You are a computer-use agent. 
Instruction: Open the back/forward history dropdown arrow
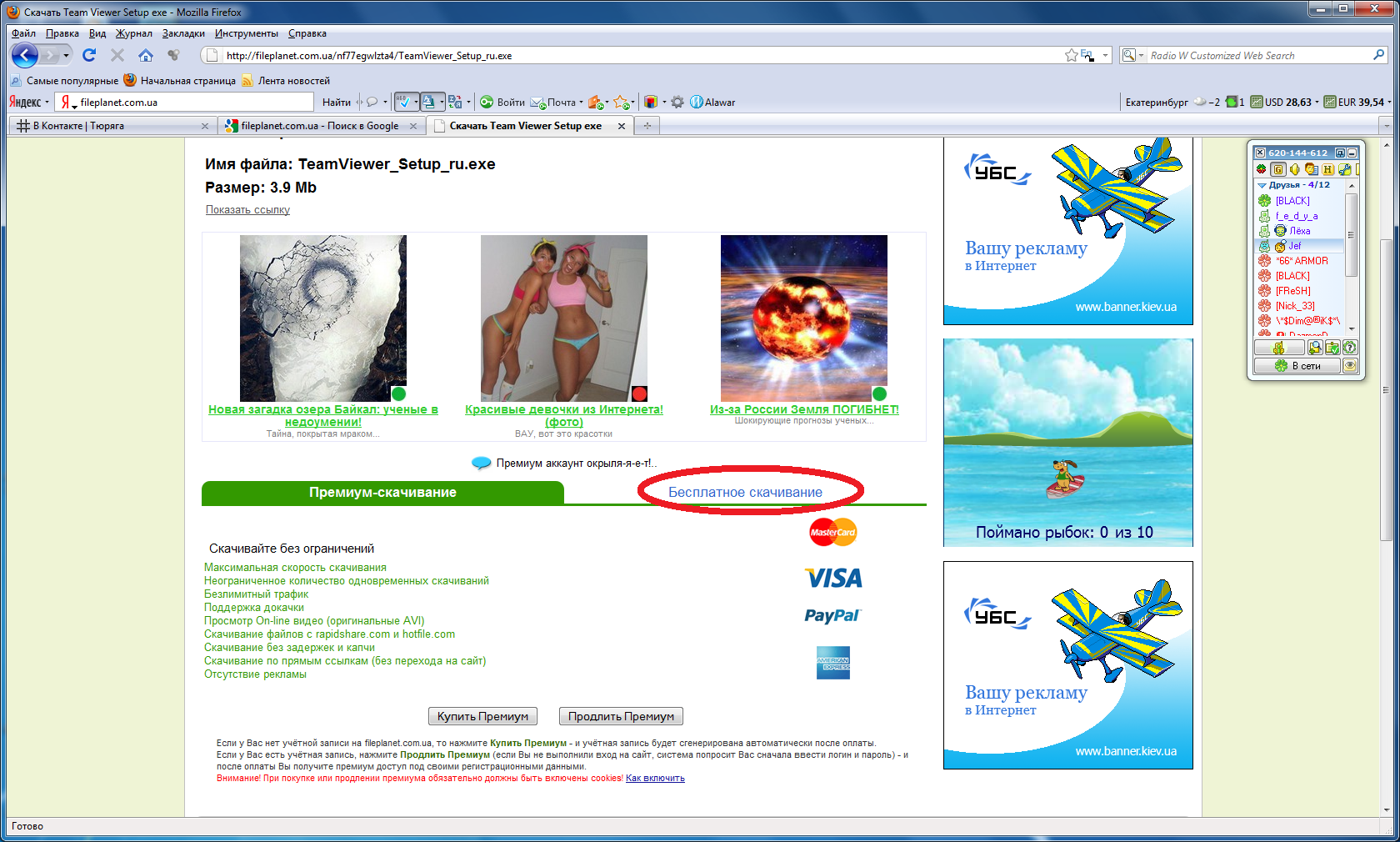66,55
